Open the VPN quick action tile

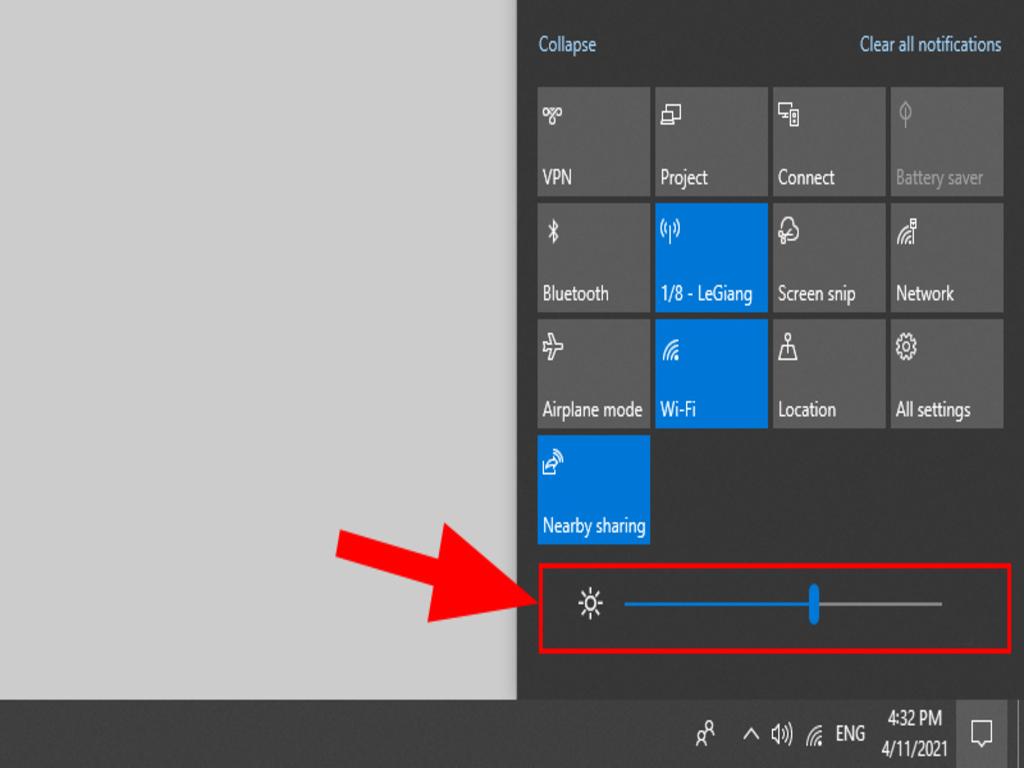tap(593, 141)
